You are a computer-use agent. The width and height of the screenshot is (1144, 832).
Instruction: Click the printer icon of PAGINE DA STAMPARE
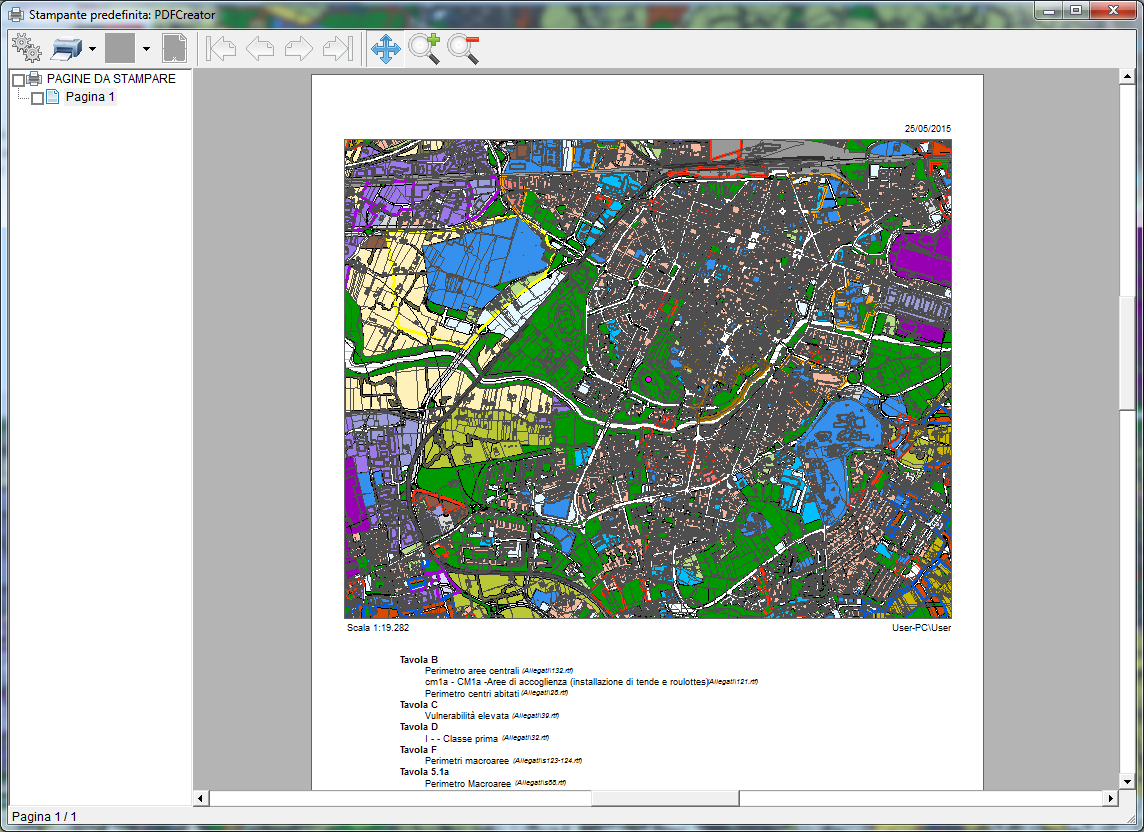coord(34,79)
